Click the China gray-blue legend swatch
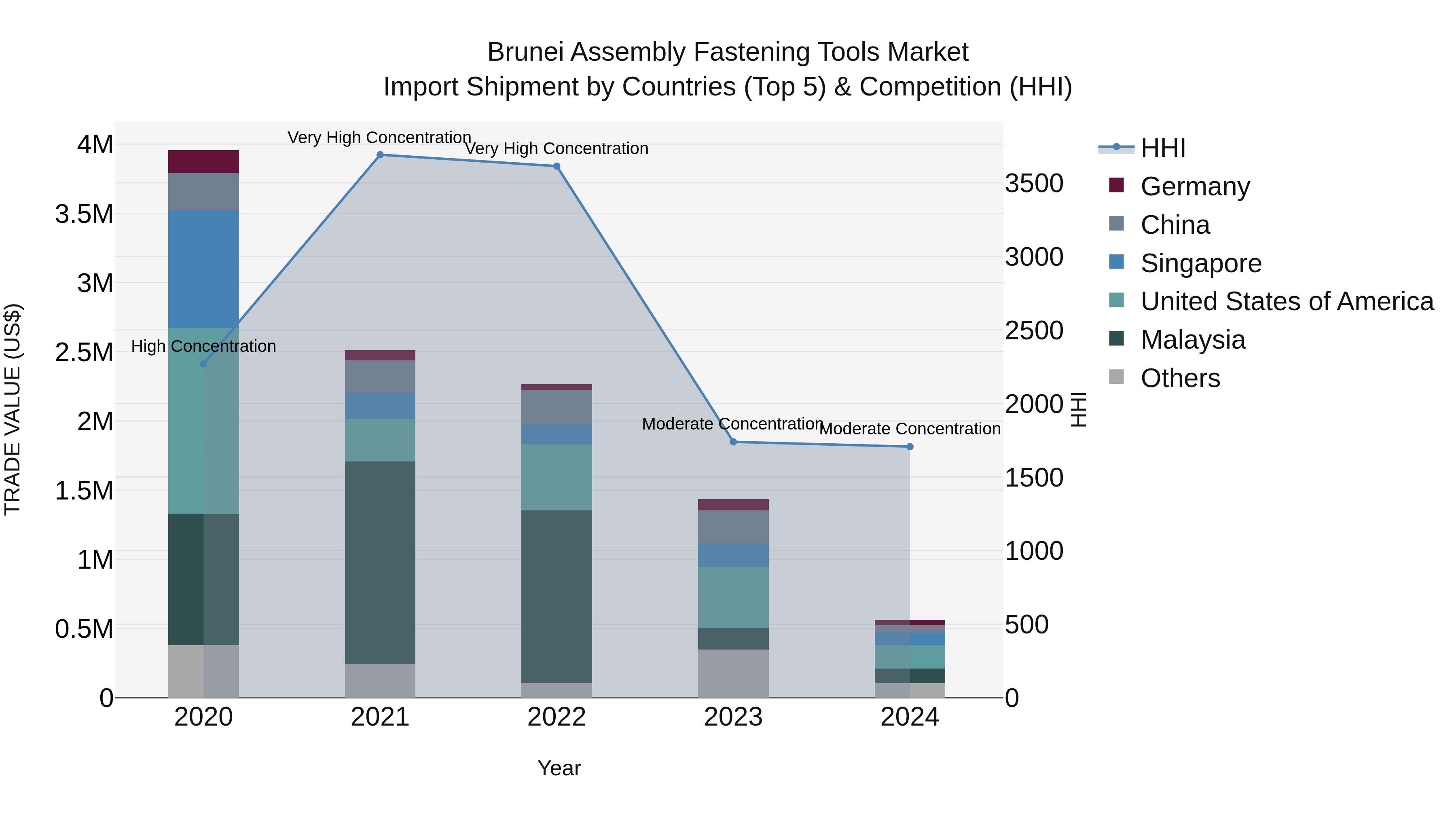Image resolution: width=1456 pixels, height=819 pixels. coord(1116,223)
